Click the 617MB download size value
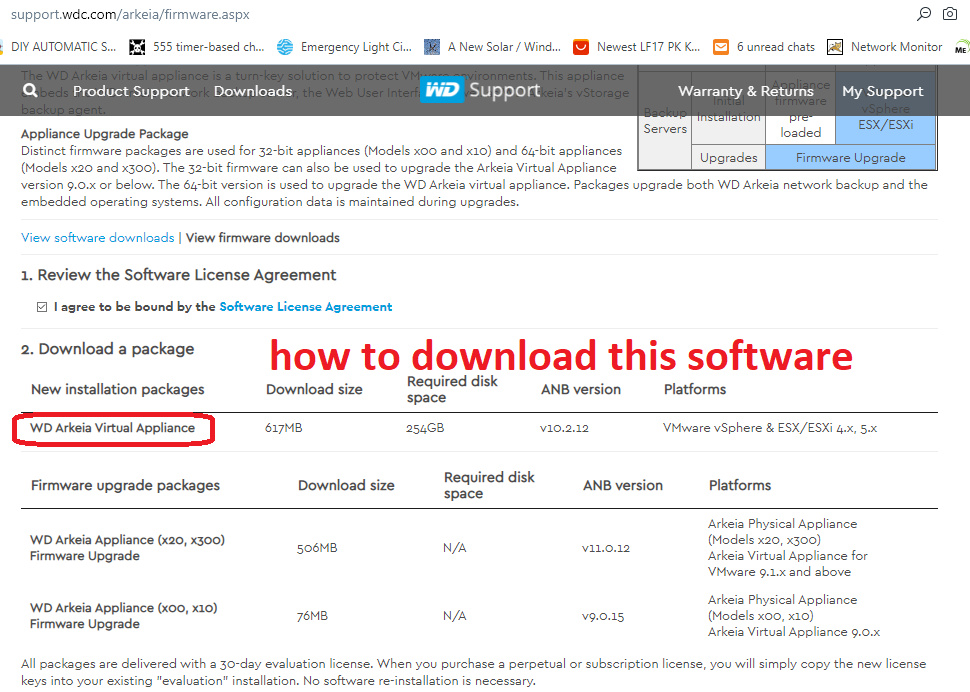This screenshot has width=970, height=692. pos(284,428)
